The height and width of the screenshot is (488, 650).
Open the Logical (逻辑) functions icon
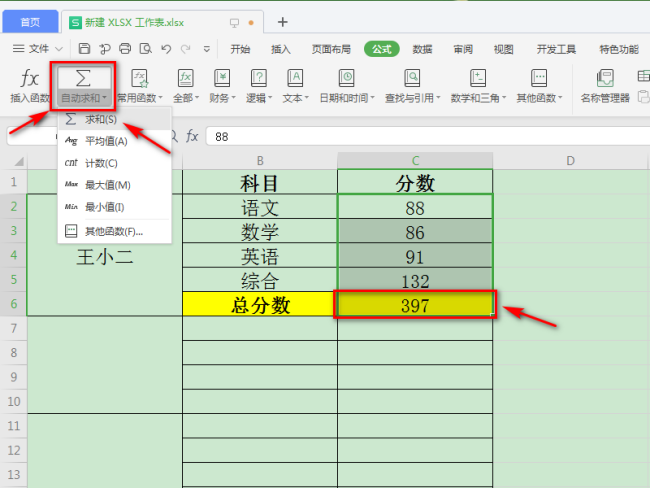(259, 78)
